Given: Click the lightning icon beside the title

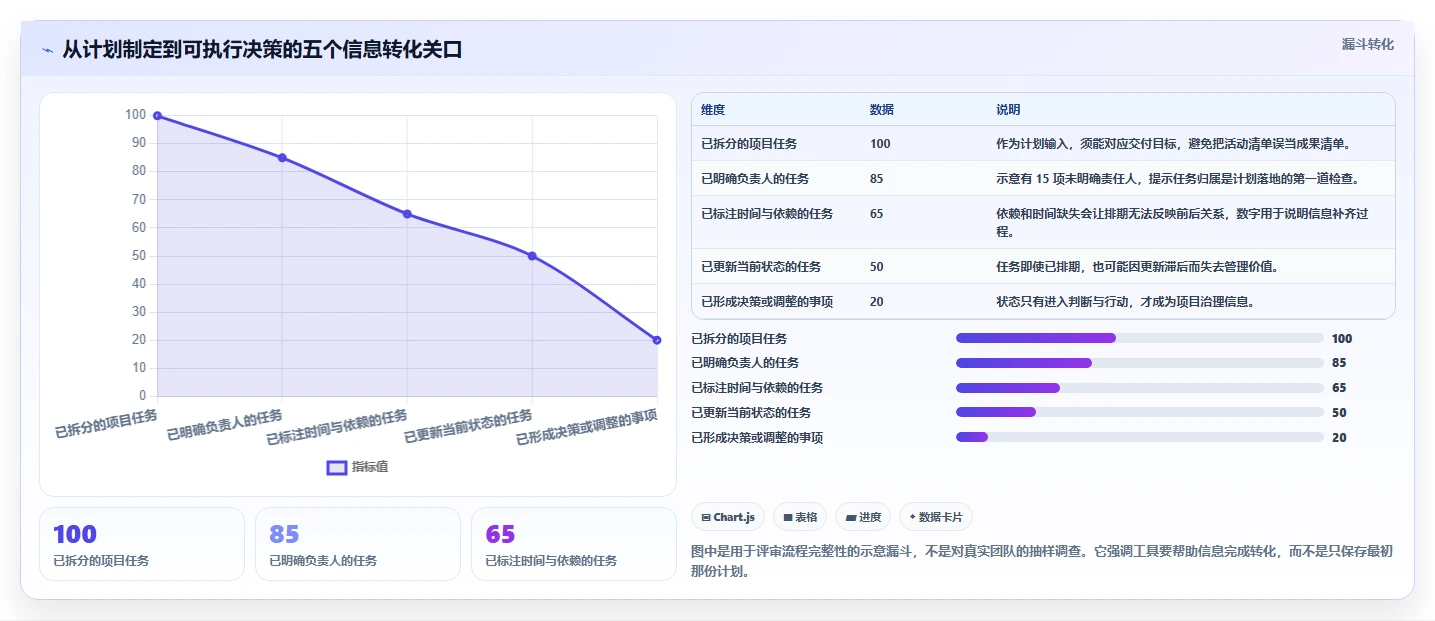Looking at the screenshot, I should pos(47,50).
